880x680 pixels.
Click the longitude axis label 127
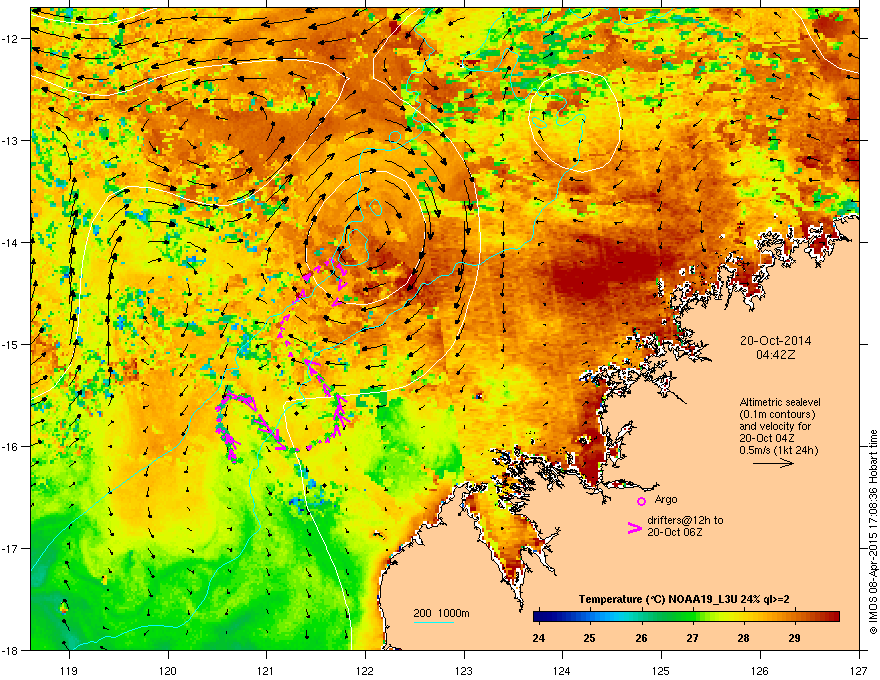859,670
